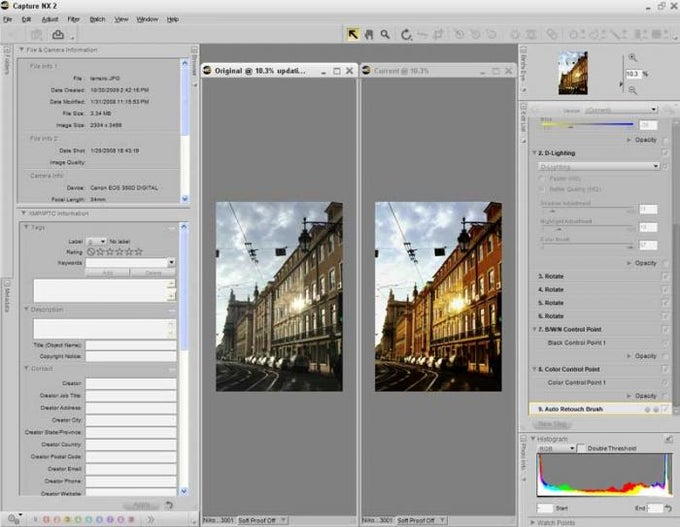This screenshot has width=680, height=527.
Task: Click the Straighten tool in the toolbar
Action: click(422, 35)
